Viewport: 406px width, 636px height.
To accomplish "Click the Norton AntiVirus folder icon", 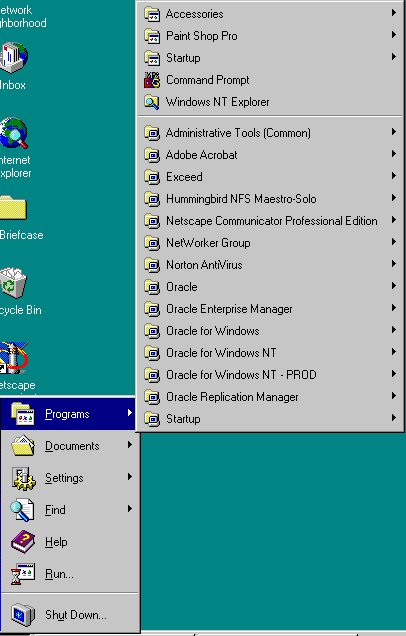I will click(152, 265).
